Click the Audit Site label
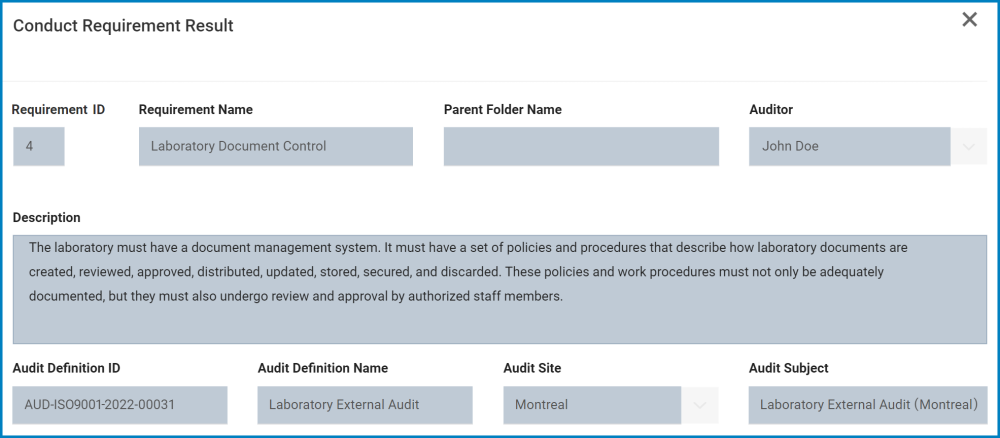Screen dimensions: 1000x438 tap(536, 368)
